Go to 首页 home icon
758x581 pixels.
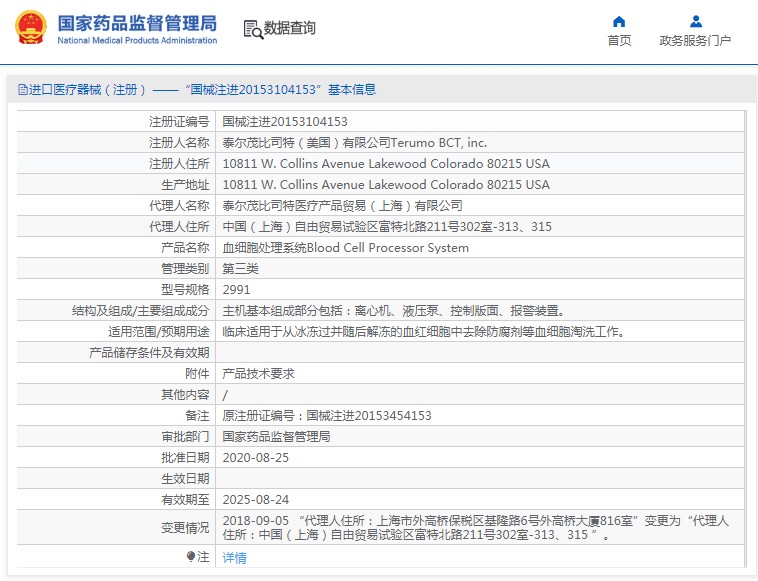click(619, 22)
